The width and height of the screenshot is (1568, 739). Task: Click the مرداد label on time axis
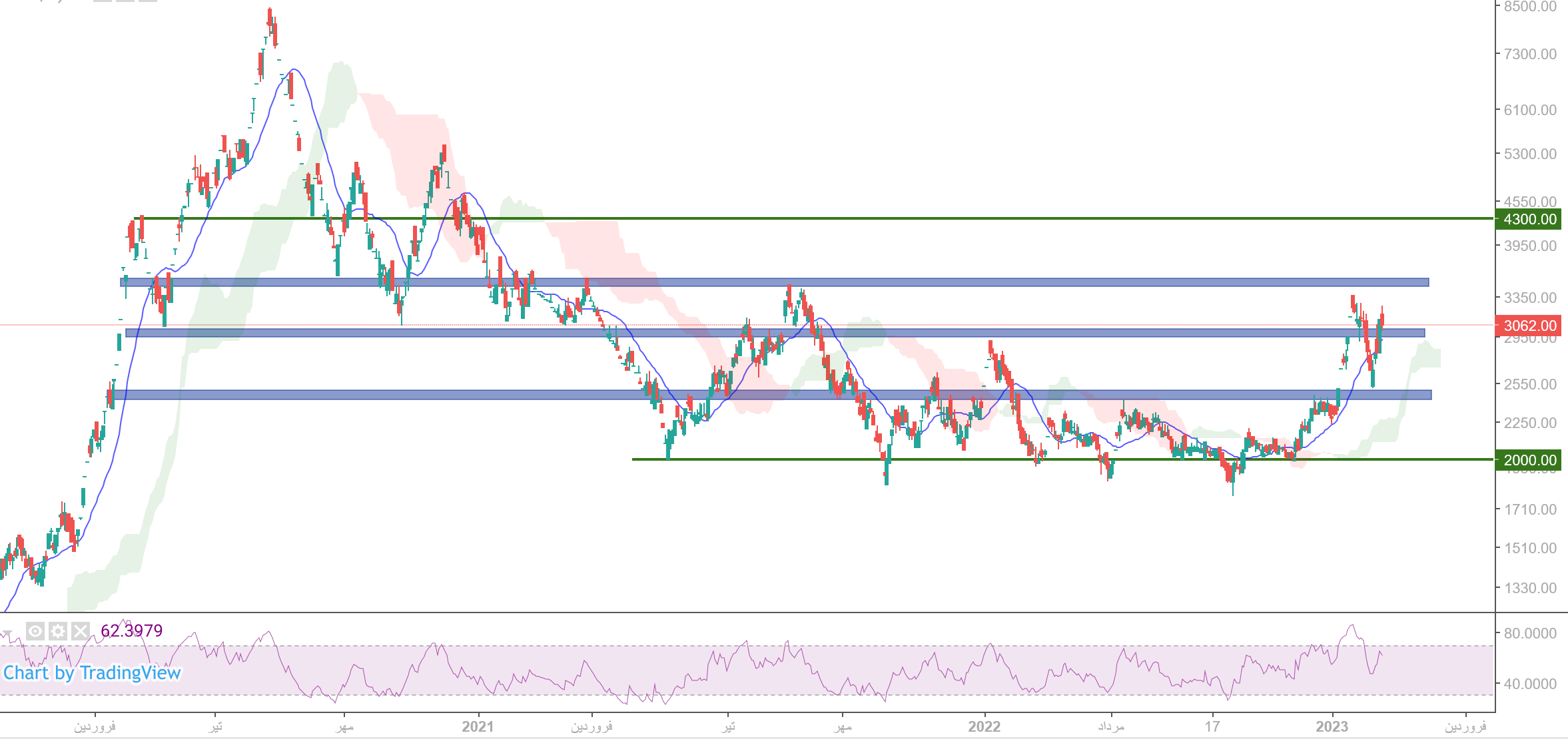click(1111, 726)
